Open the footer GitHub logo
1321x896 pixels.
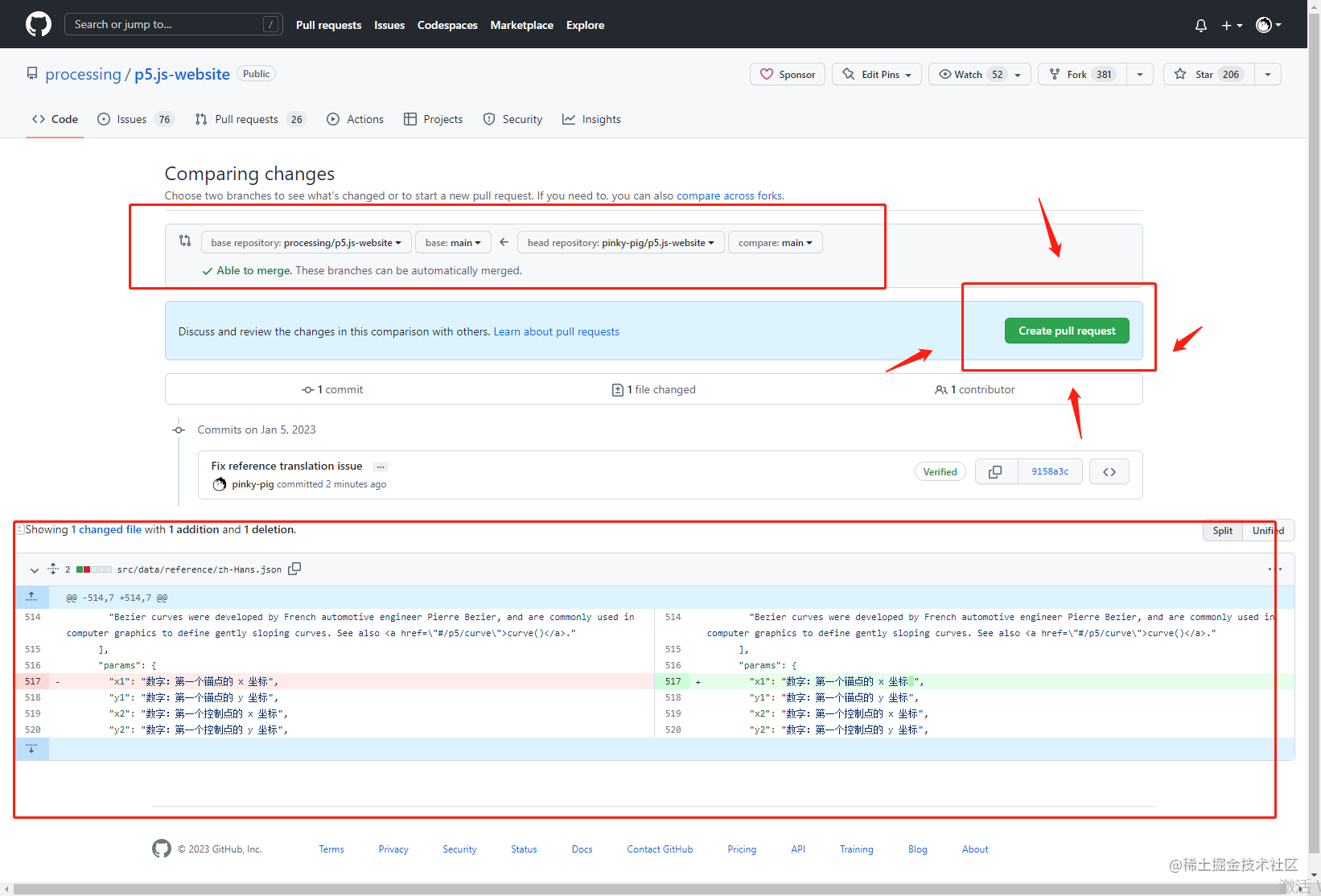pos(162,849)
